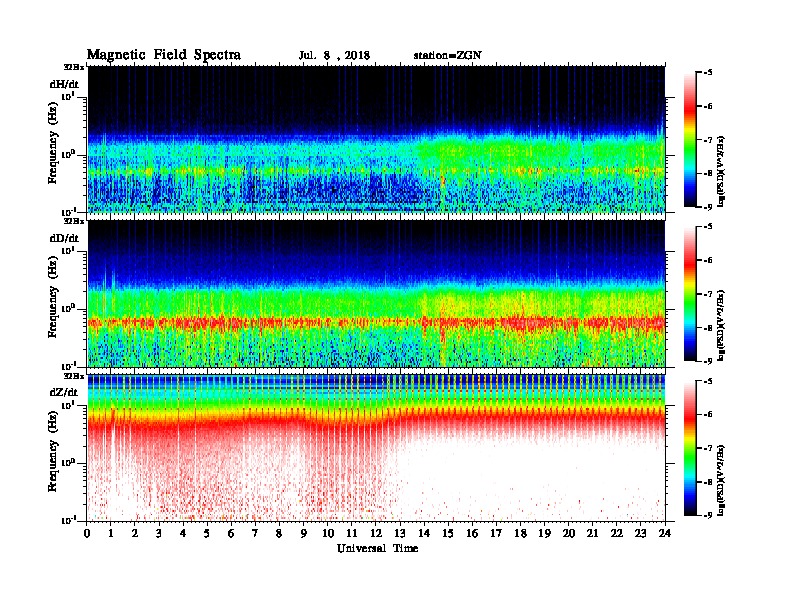
Task: Click inside the dZ/dt spectrogram plot
Action: coord(376,448)
